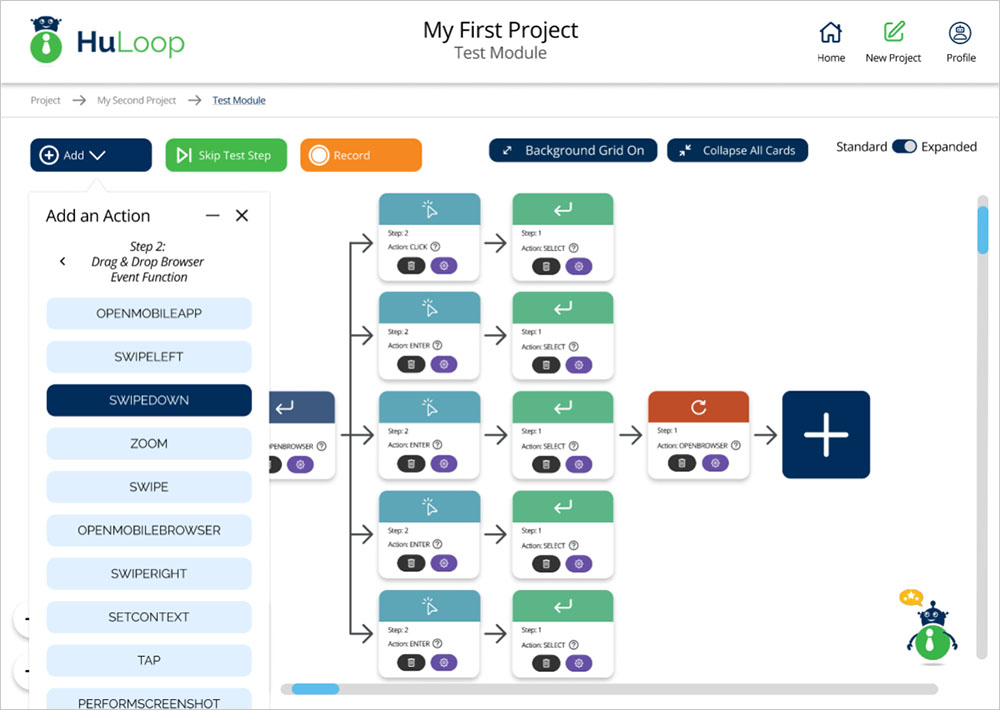Open settings on the Step 1 OPENBROWSER card
The width and height of the screenshot is (1000, 710).
click(x=714, y=463)
